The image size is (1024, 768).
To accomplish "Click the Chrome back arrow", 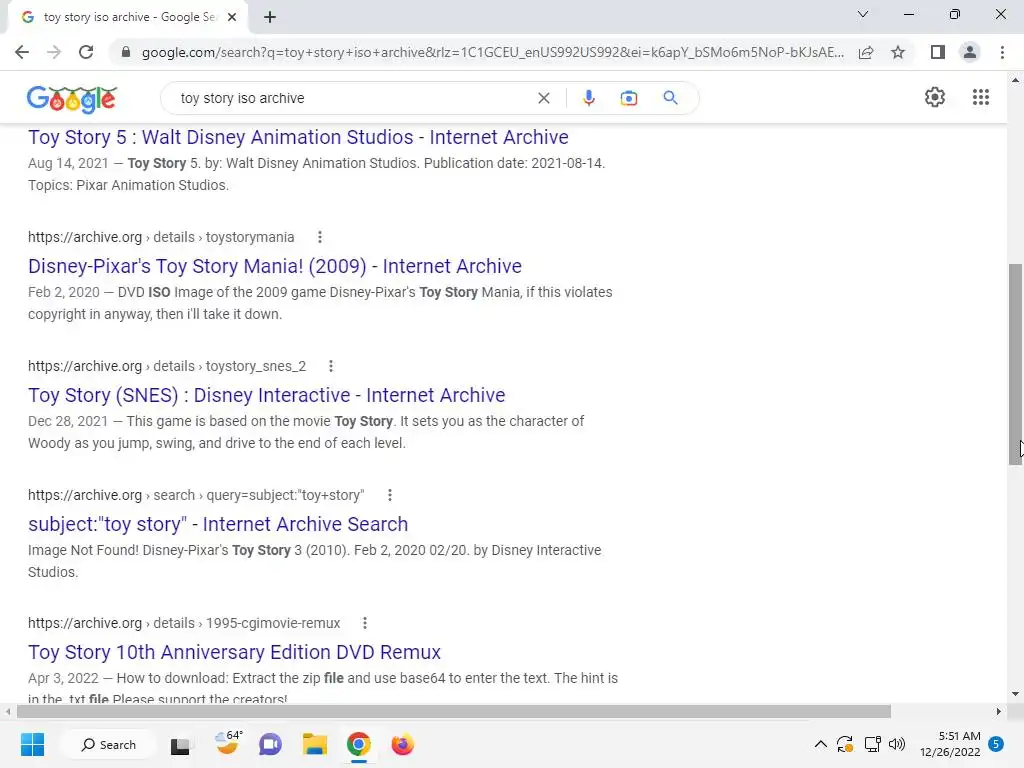I will (22, 52).
